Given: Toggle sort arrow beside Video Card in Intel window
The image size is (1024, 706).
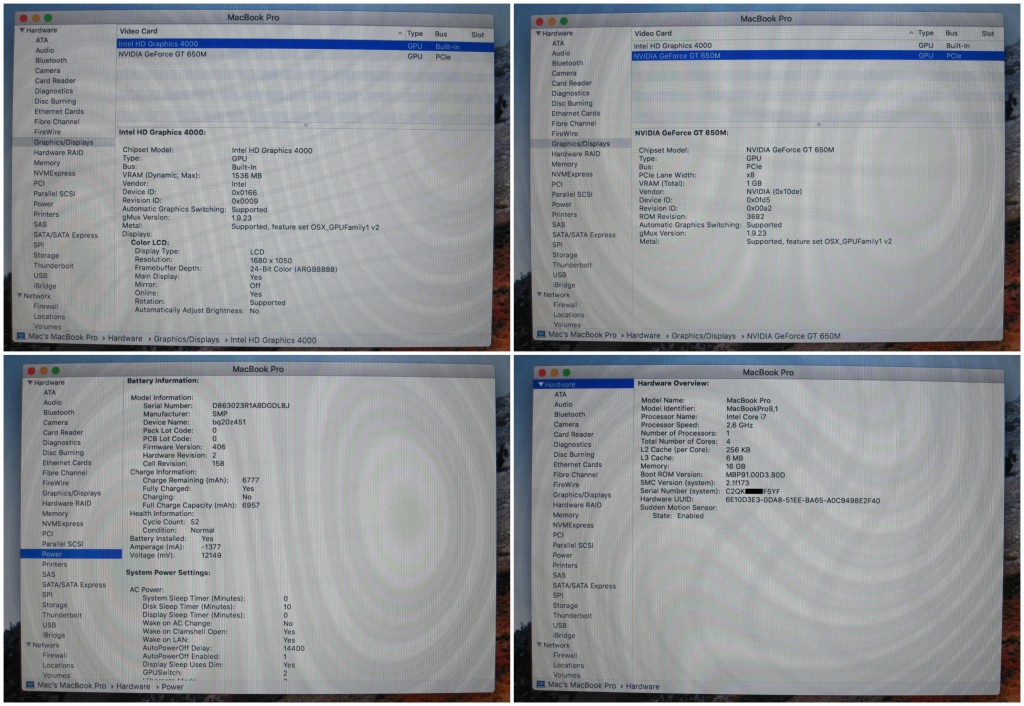Looking at the screenshot, I should point(400,33).
